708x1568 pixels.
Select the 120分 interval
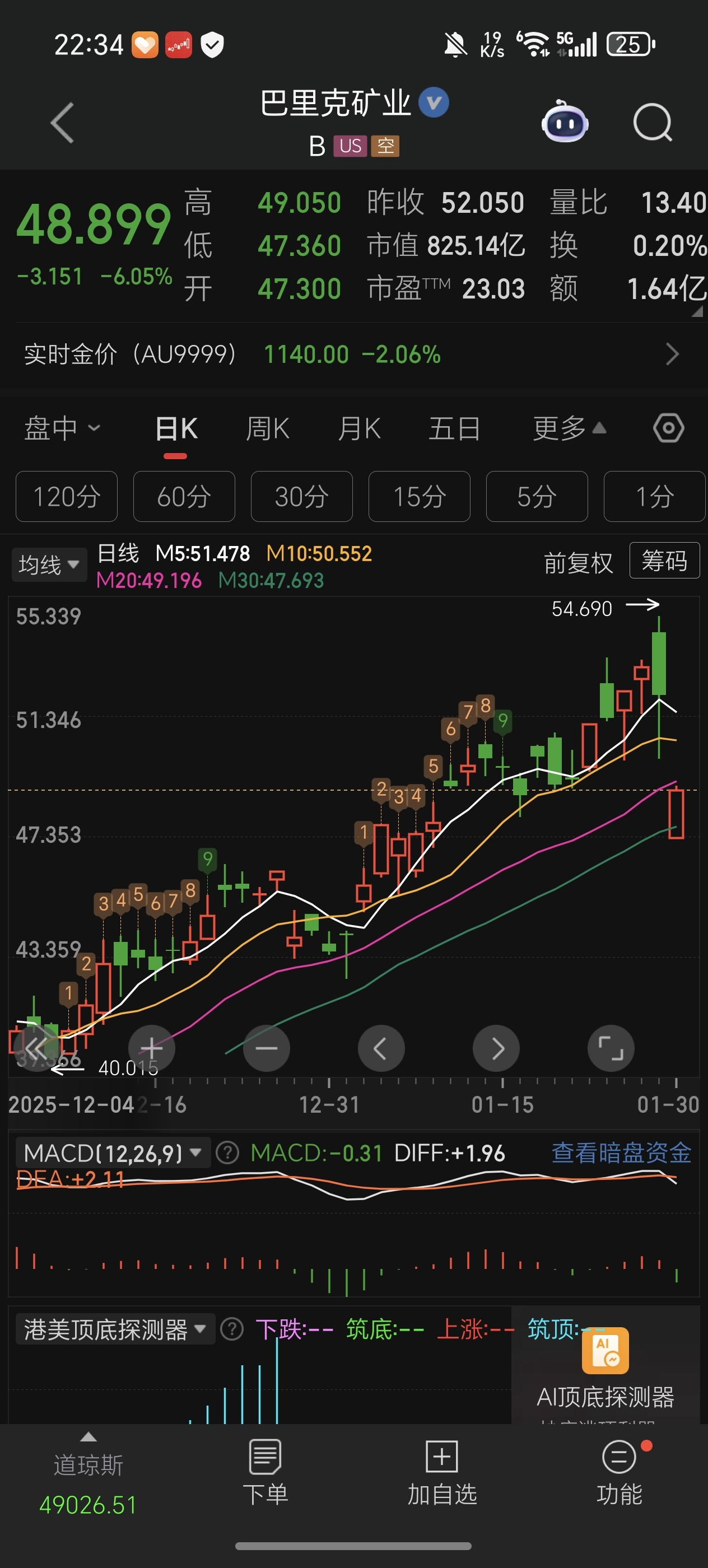point(66,497)
